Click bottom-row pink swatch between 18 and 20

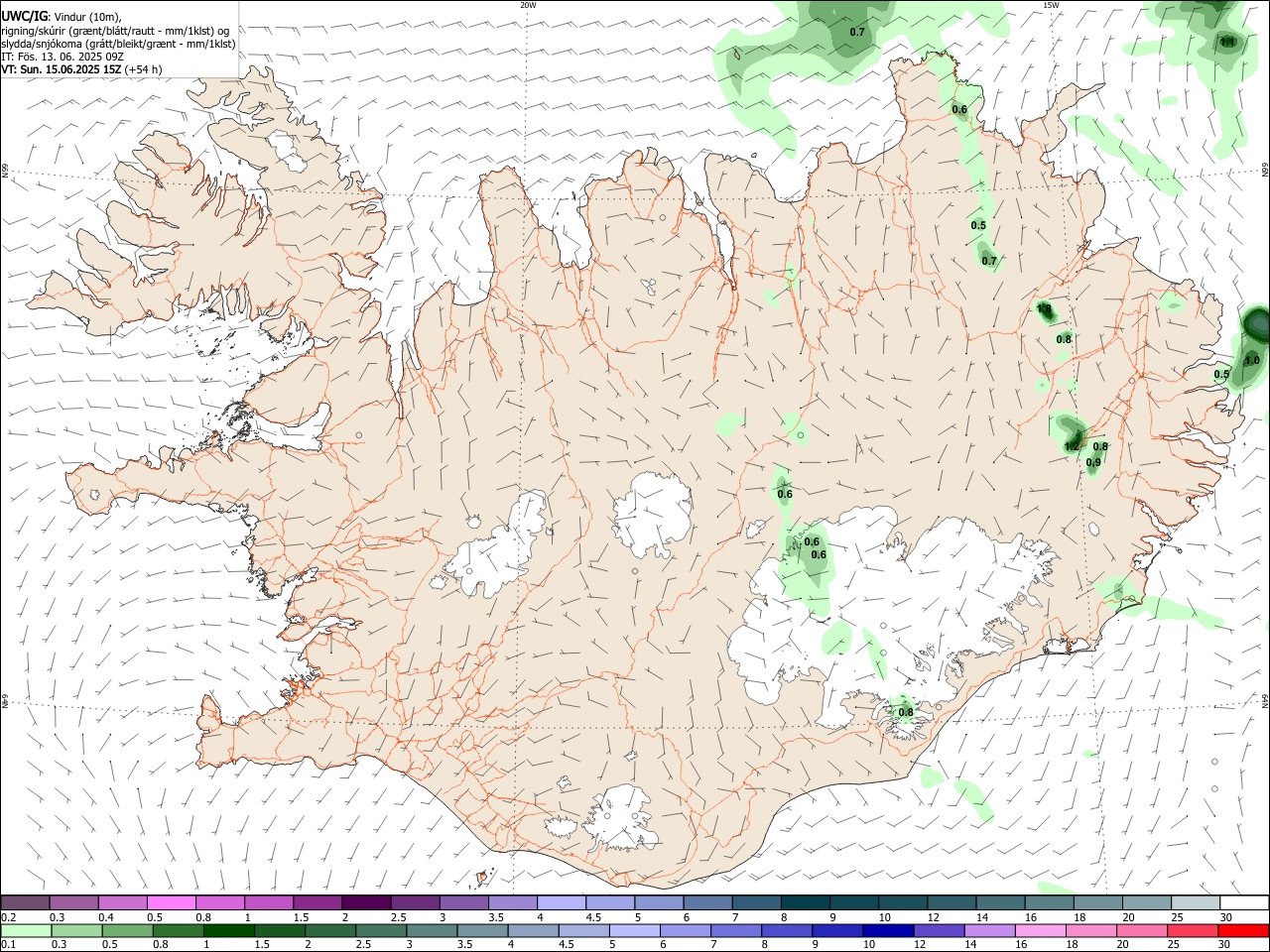click(1089, 930)
